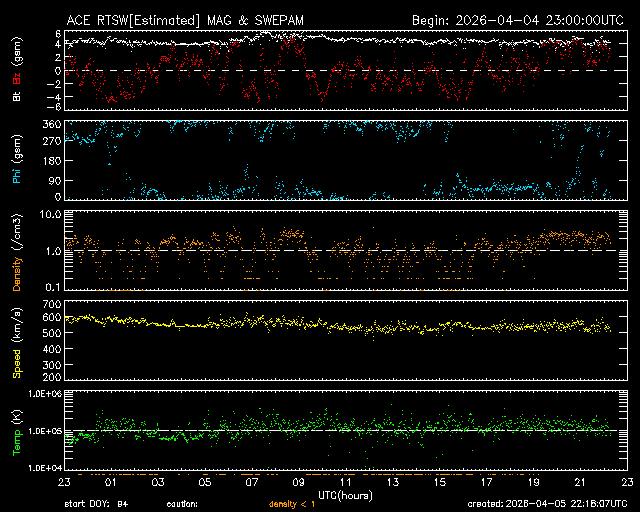Click the "13" hour label on the time axis
The width and height of the screenshot is (640, 512).
click(x=393, y=482)
